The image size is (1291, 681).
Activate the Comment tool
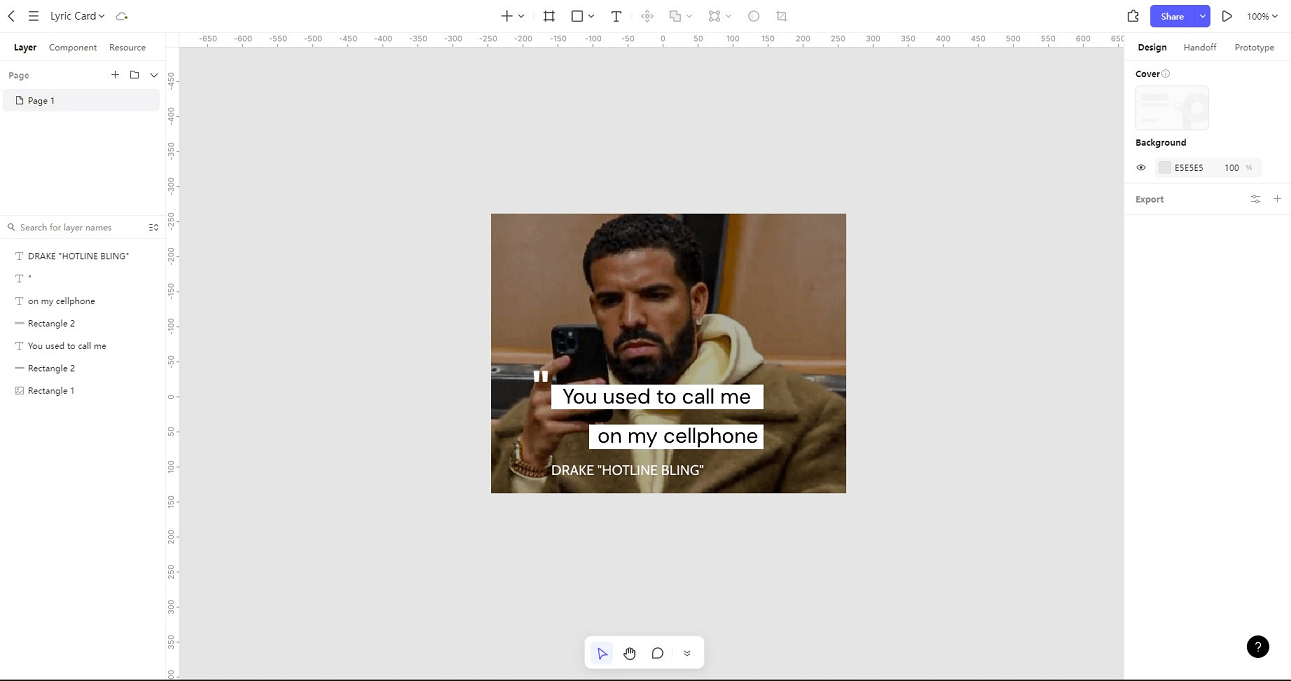pos(658,653)
